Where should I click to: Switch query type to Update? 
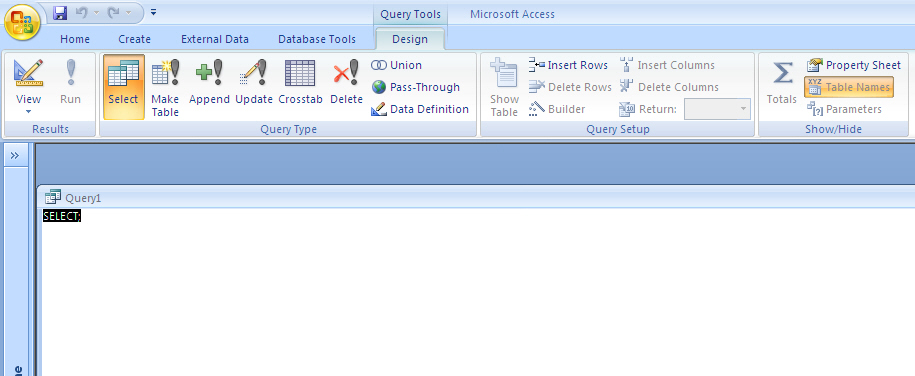pyautogui.click(x=254, y=82)
